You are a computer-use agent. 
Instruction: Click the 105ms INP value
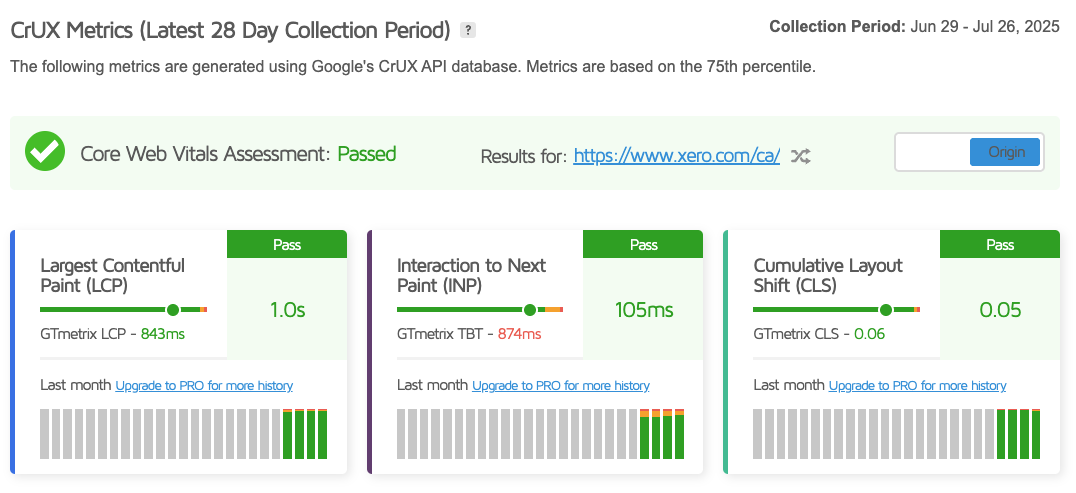[644, 310]
